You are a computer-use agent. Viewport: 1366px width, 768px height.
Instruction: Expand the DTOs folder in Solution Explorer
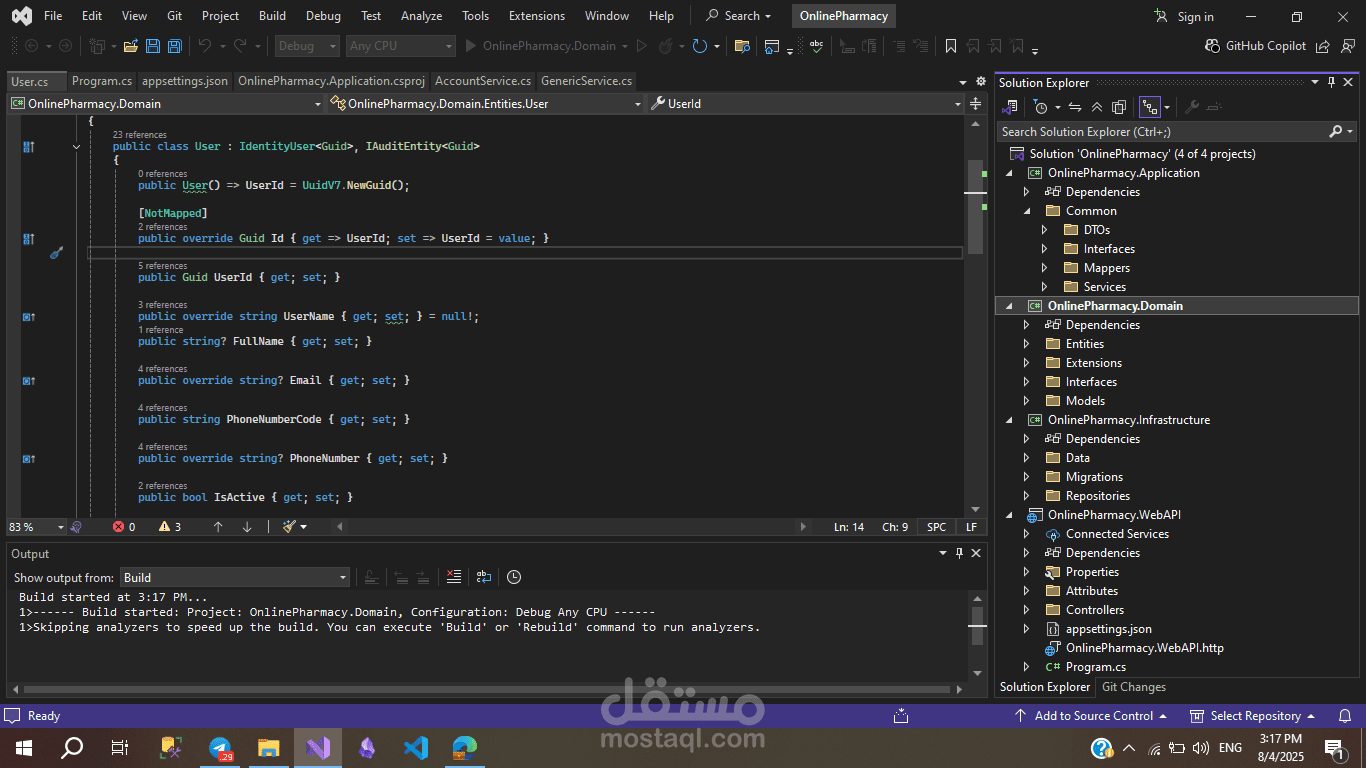(1044, 230)
